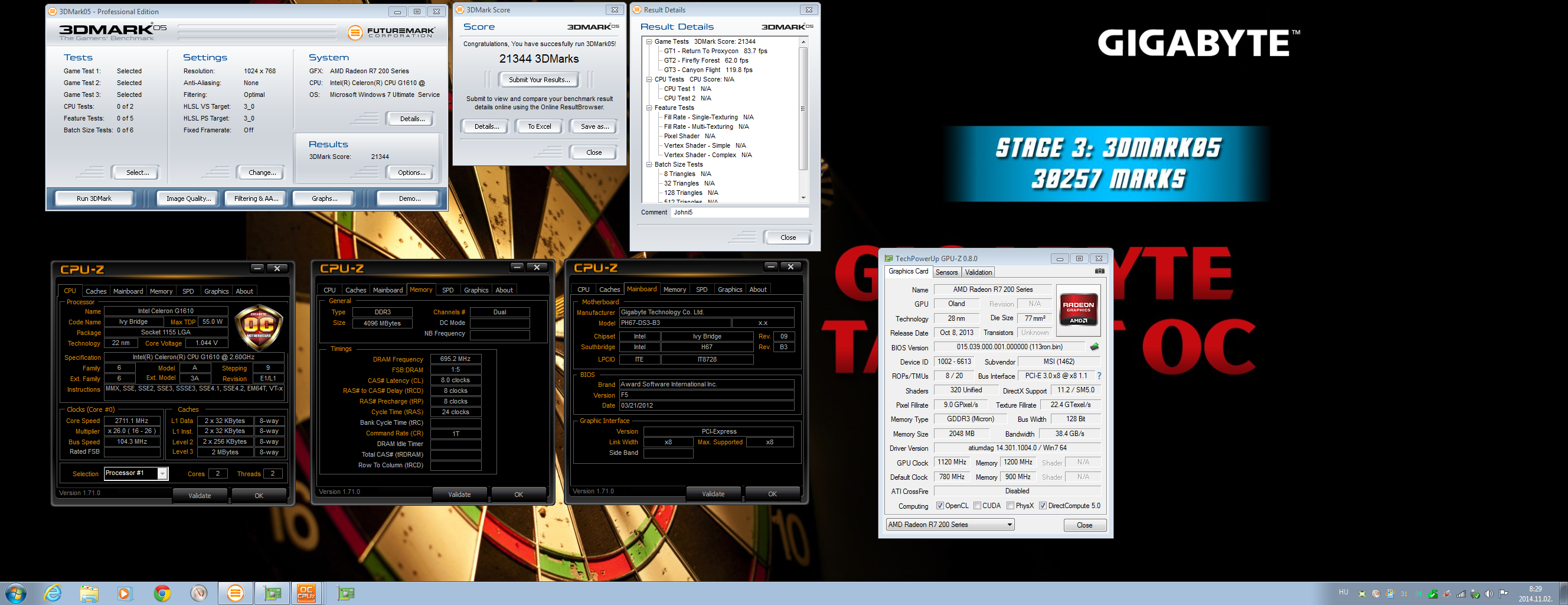Click the Bus Interface question mark in GPU-Z
Image resolution: width=1568 pixels, height=605 pixels.
pyautogui.click(x=1099, y=376)
